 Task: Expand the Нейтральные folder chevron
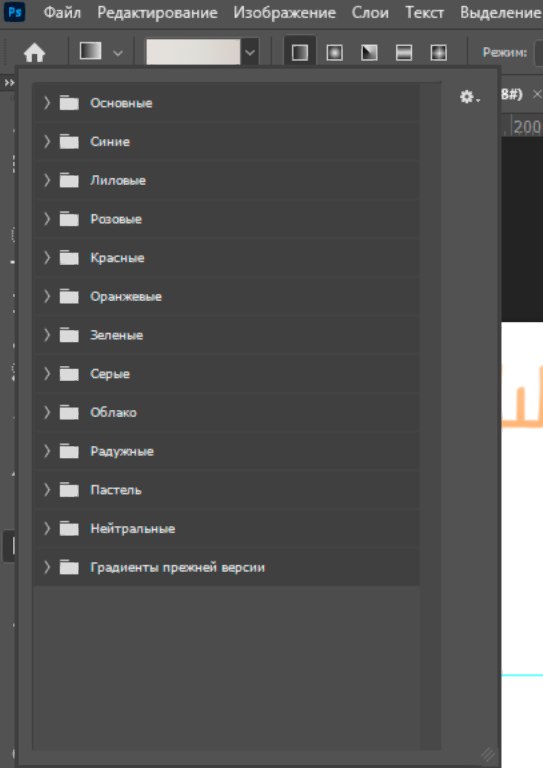coord(47,528)
